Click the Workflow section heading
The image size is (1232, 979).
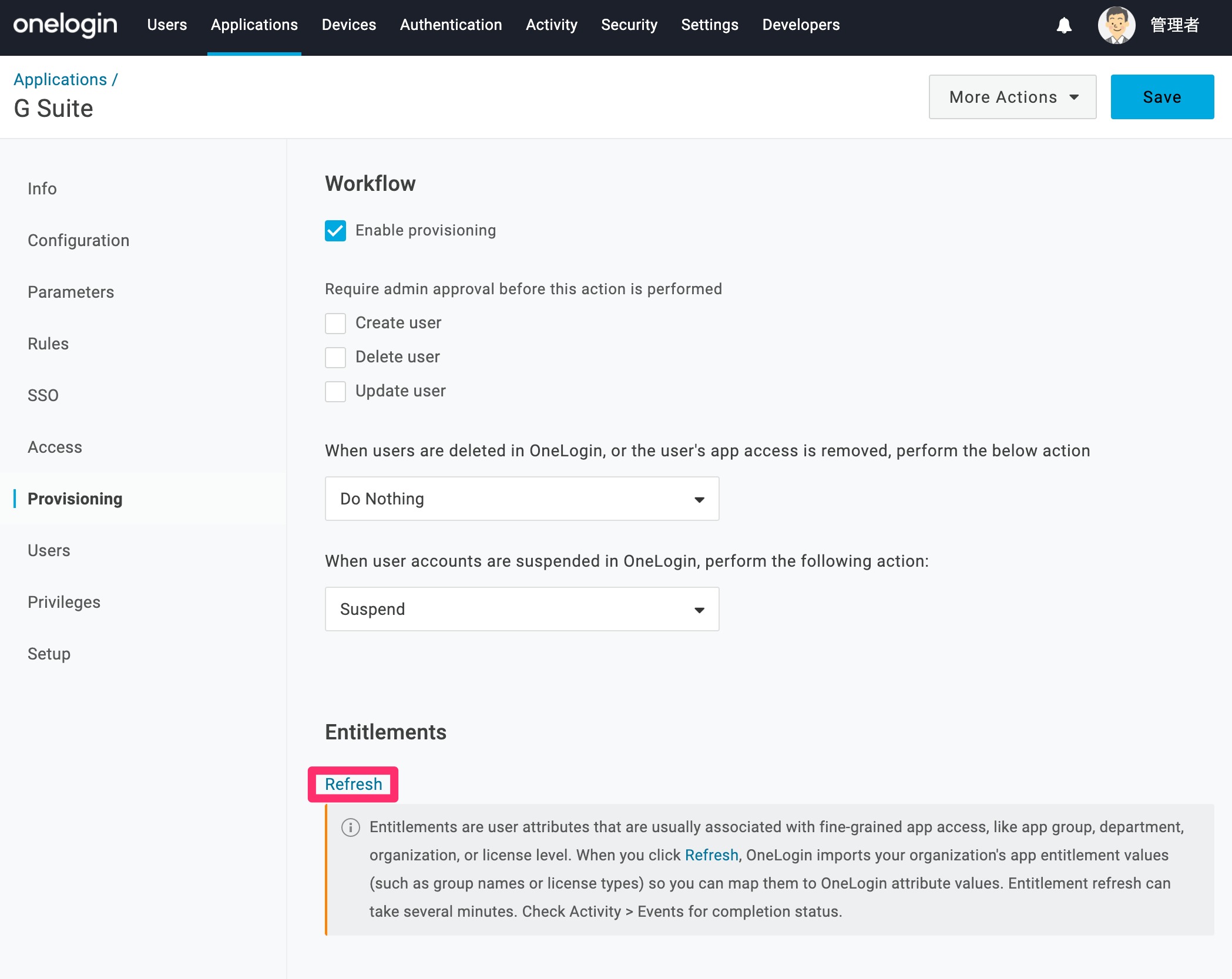pyautogui.click(x=370, y=183)
